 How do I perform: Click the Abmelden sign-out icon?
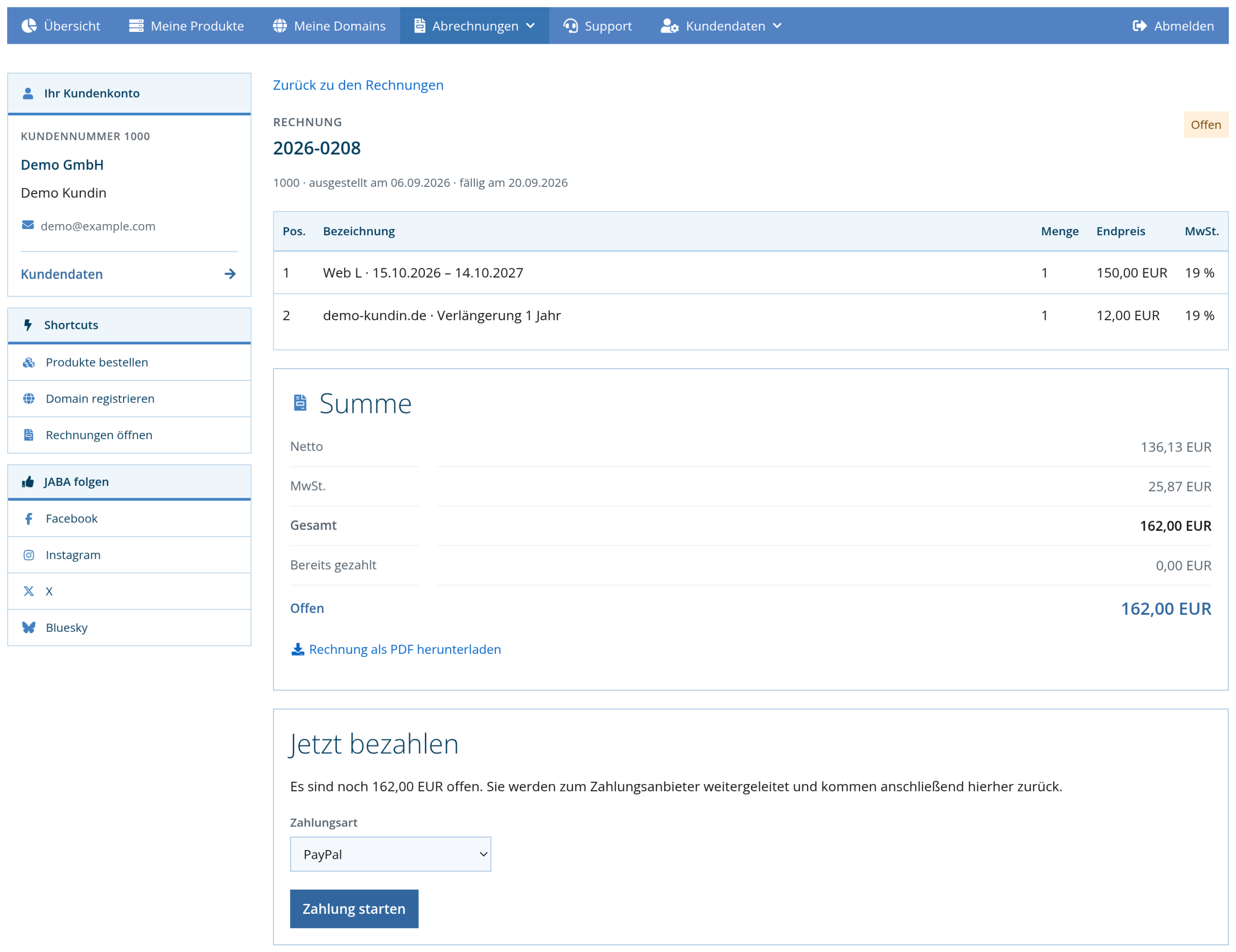click(x=1139, y=25)
